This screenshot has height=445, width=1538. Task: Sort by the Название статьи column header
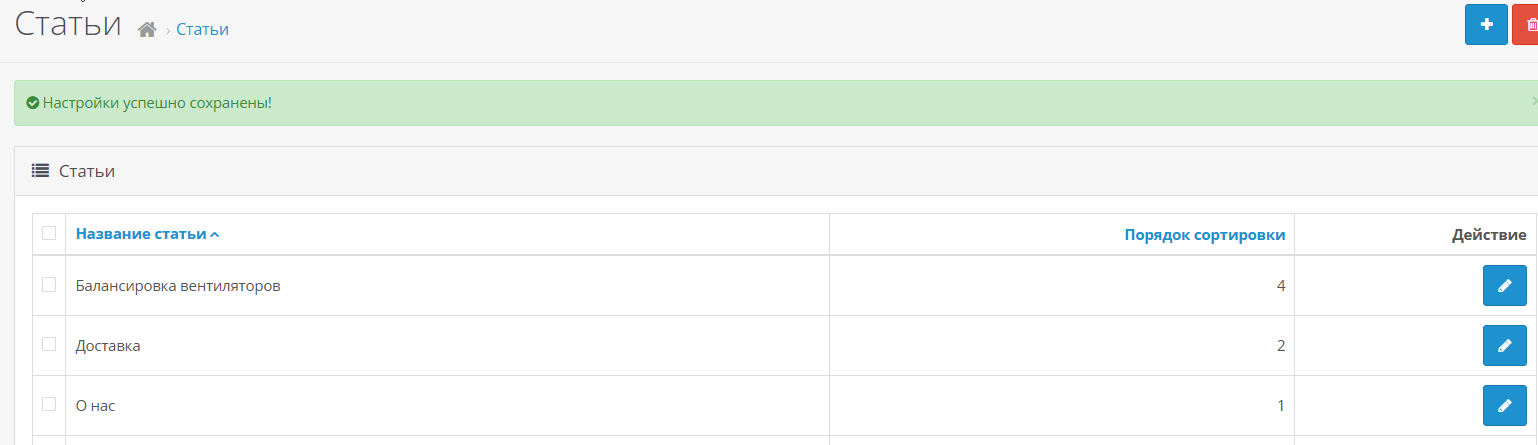coord(141,235)
